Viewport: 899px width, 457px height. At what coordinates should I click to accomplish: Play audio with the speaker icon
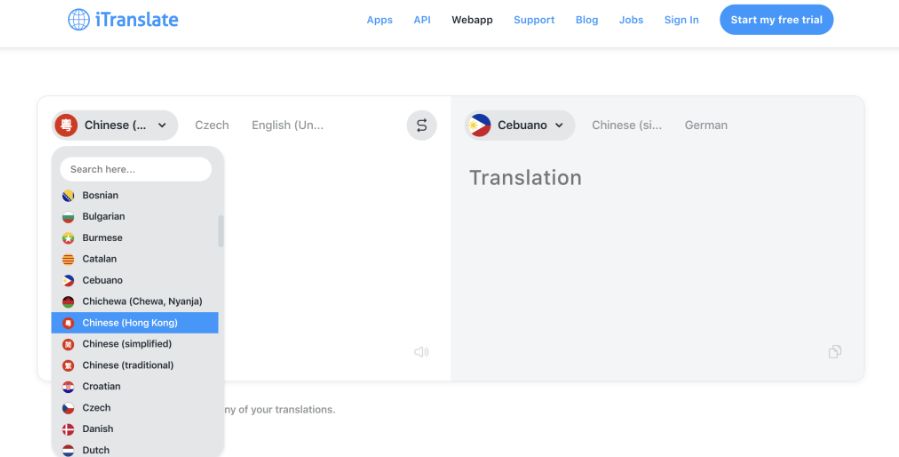pos(421,351)
